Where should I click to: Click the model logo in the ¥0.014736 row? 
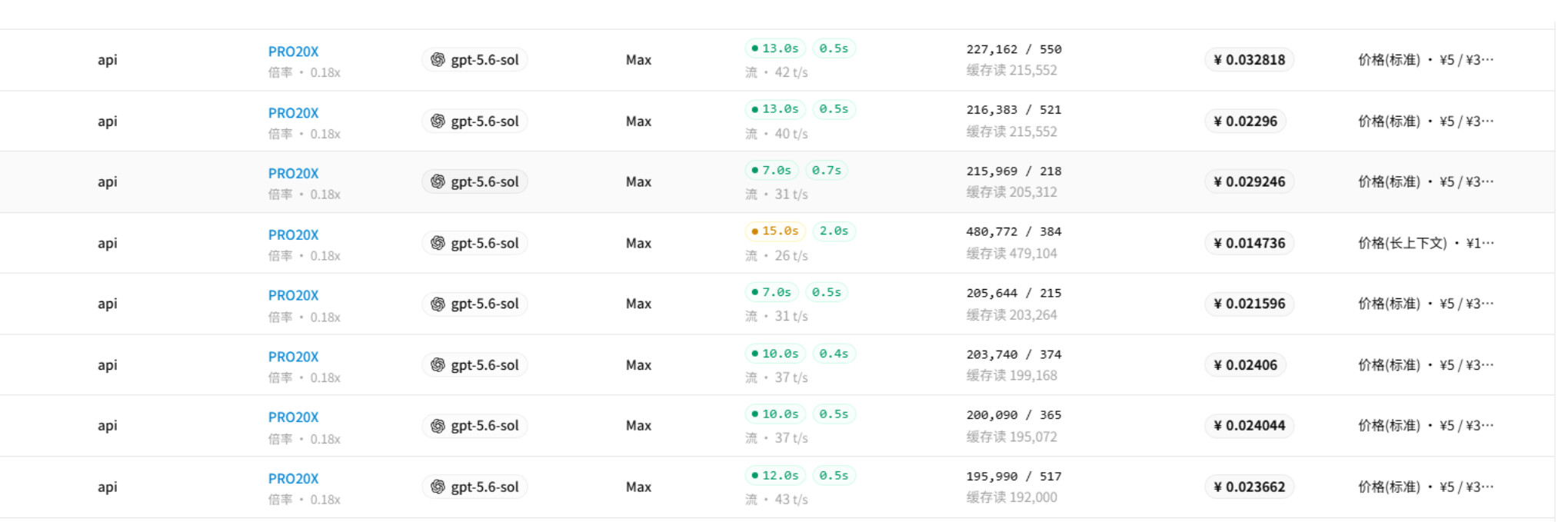tap(438, 244)
